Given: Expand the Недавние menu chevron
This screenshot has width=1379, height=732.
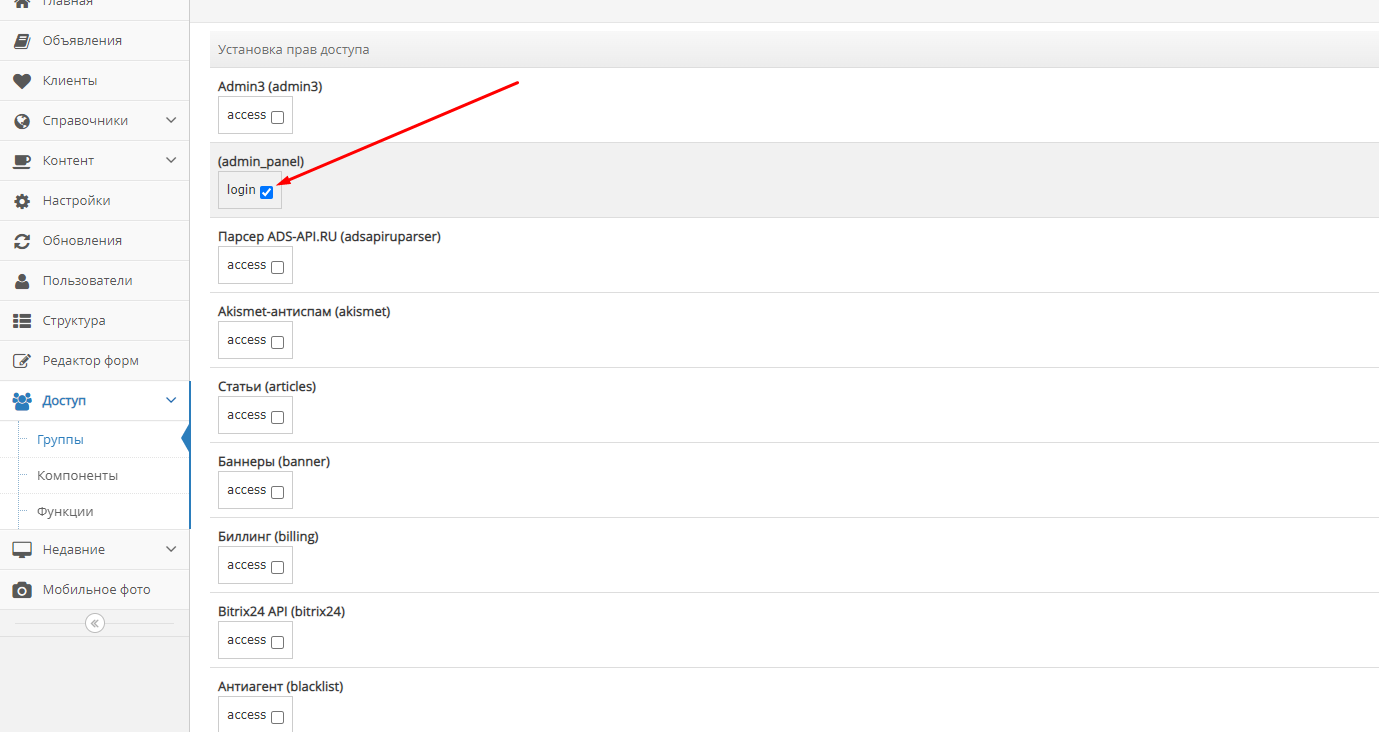Looking at the screenshot, I should (x=171, y=549).
